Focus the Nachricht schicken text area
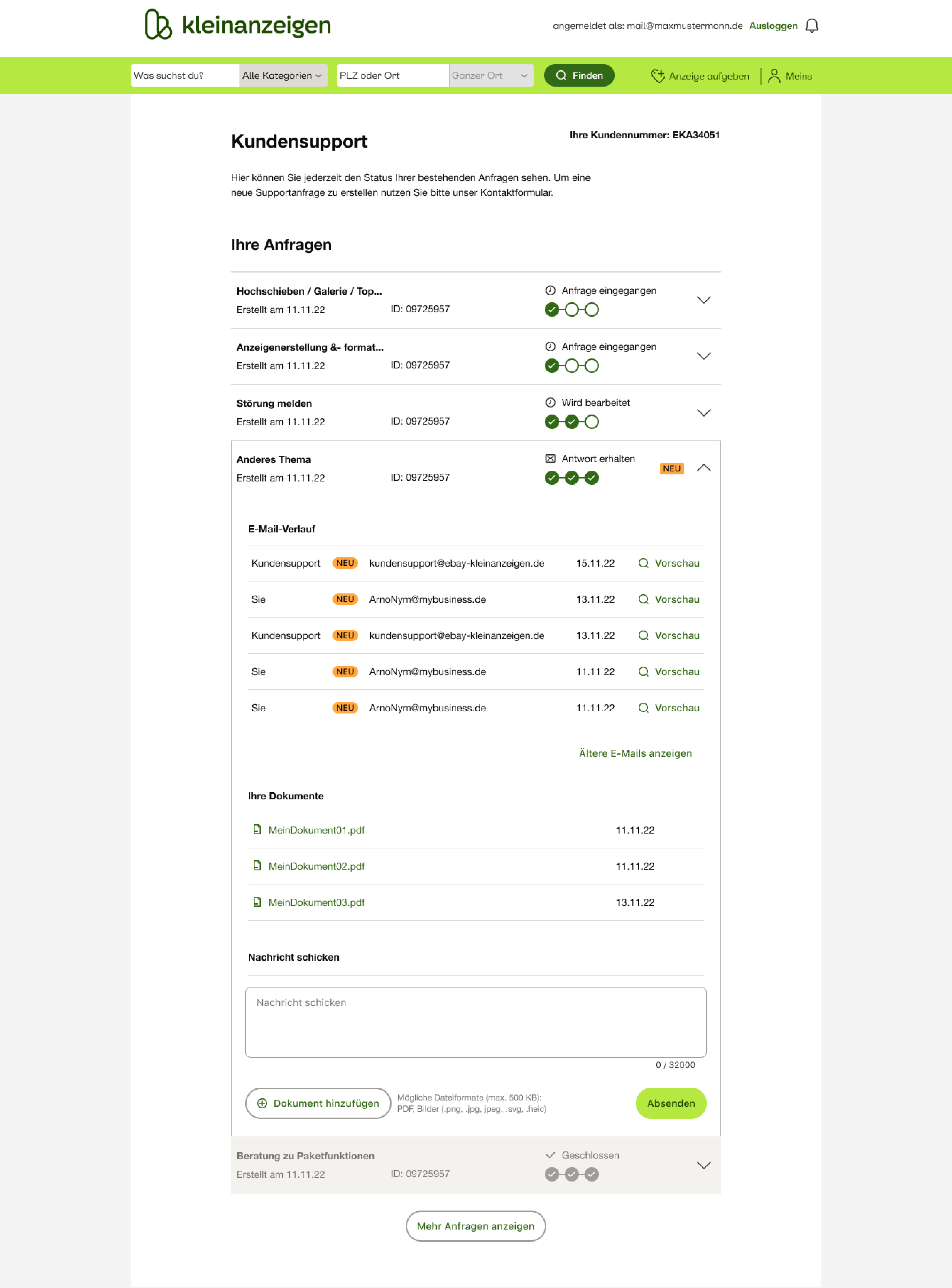Screen dimensions: 952x1288 [x=475, y=1023]
